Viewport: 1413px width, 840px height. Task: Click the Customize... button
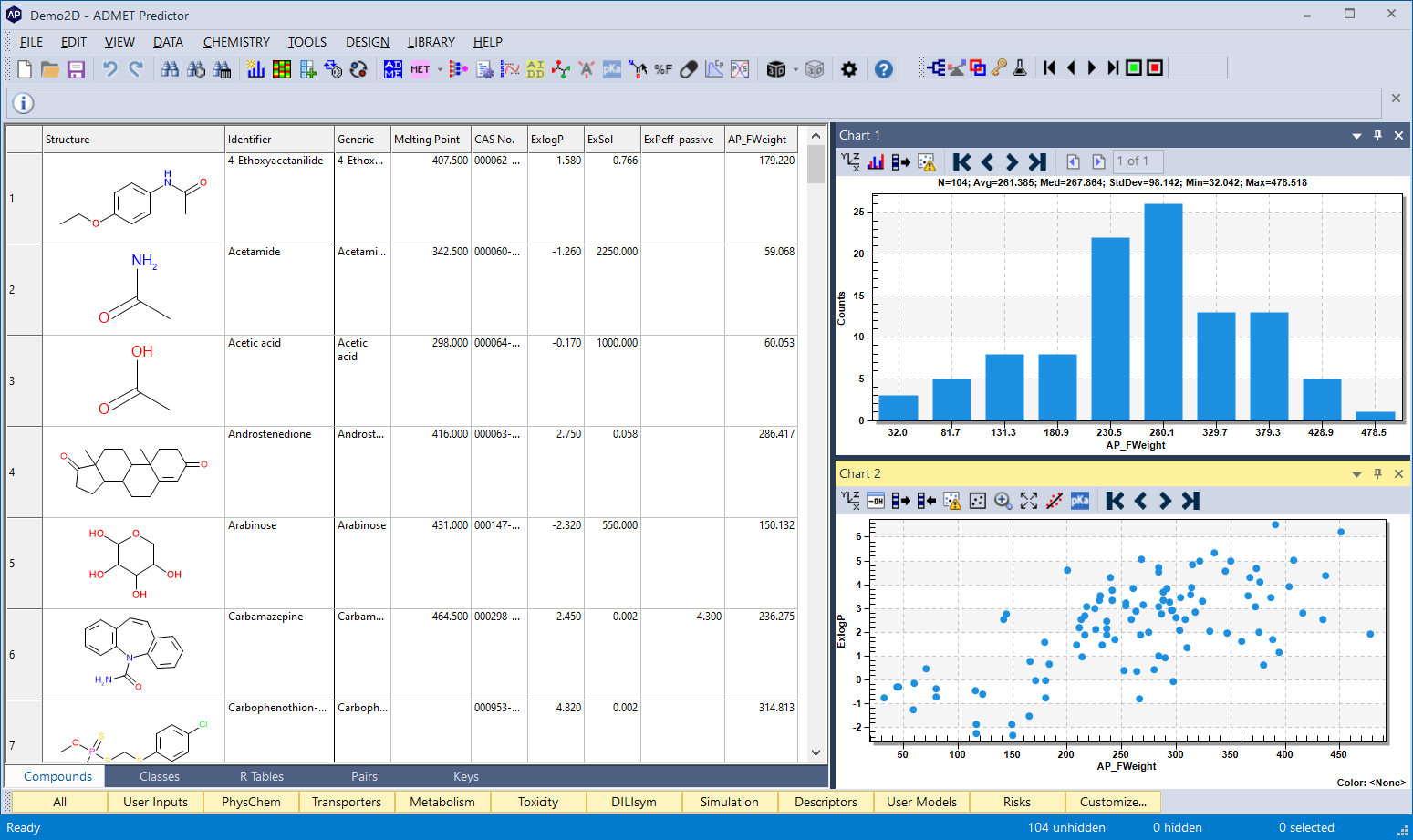[x=1113, y=802]
